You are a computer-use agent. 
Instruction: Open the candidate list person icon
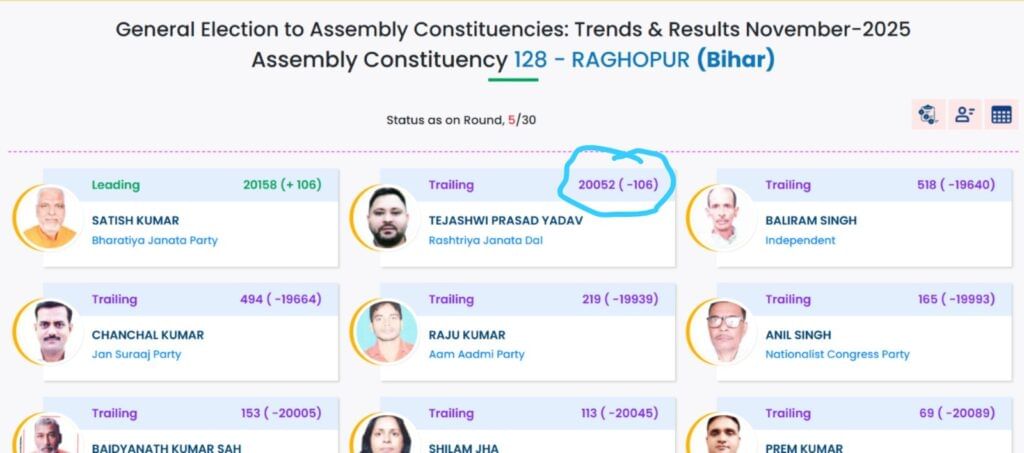(964, 114)
